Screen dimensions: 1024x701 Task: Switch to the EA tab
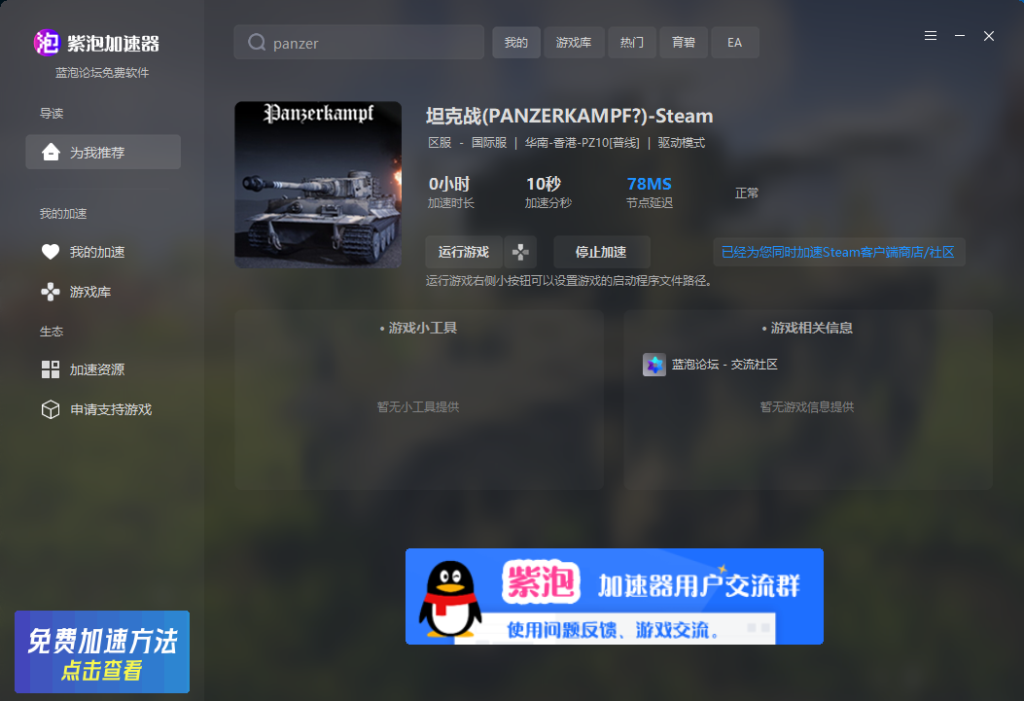tap(735, 42)
